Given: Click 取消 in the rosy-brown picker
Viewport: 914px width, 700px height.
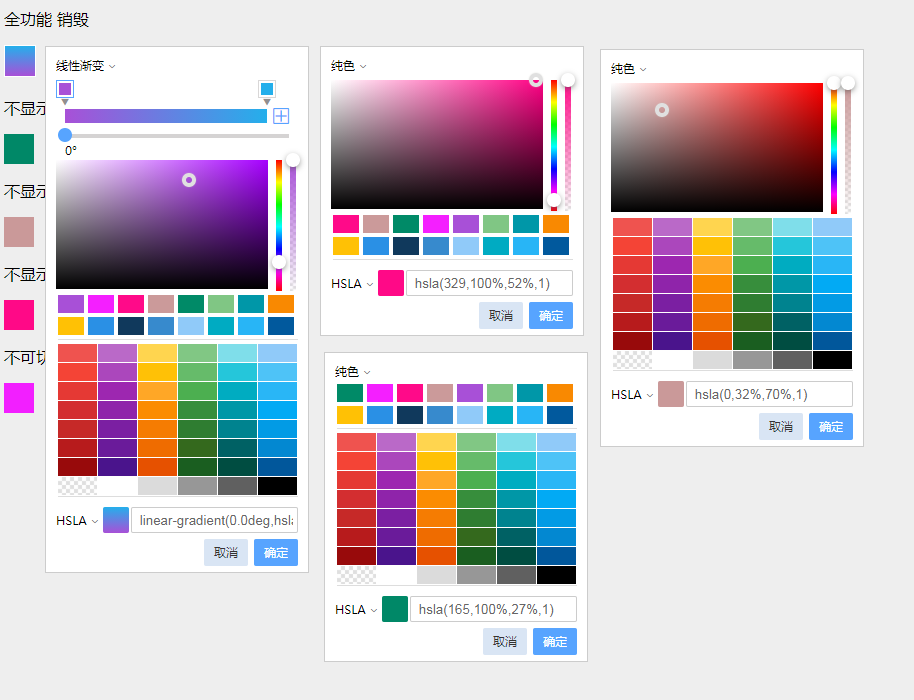Looking at the screenshot, I should 781,427.
